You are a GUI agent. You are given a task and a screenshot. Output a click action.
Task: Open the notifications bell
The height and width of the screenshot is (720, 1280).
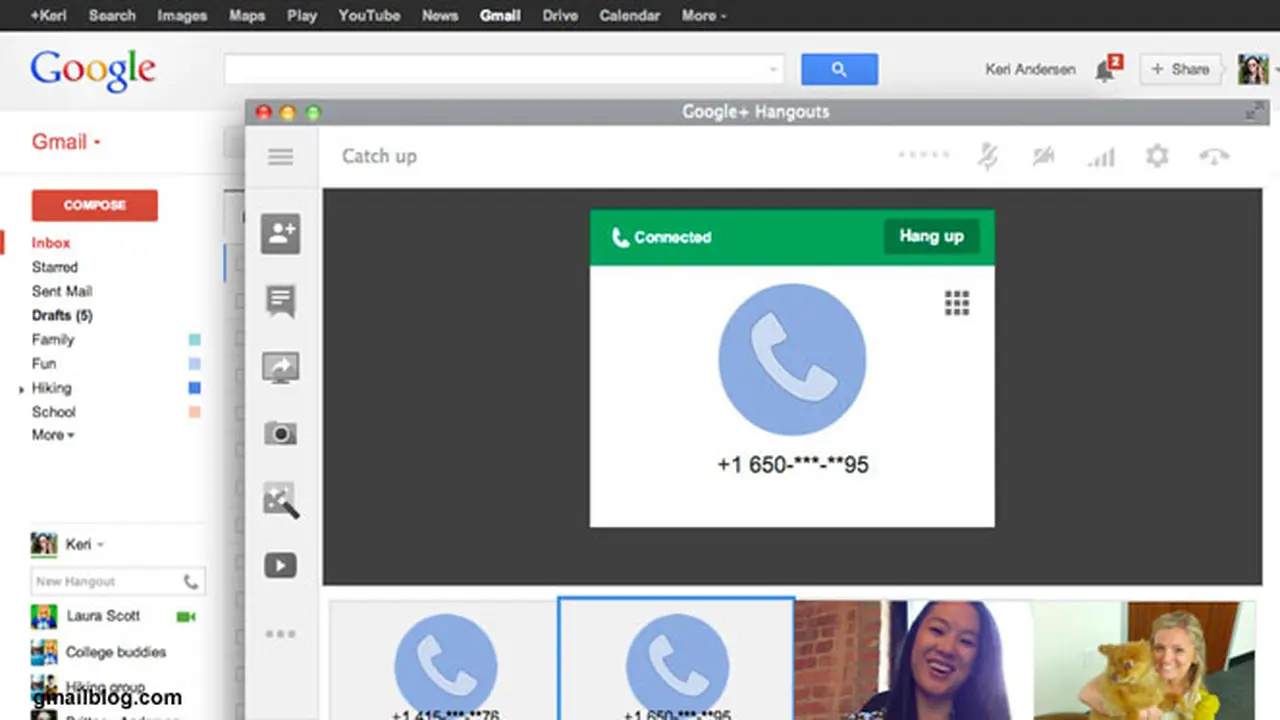(1106, 70)
